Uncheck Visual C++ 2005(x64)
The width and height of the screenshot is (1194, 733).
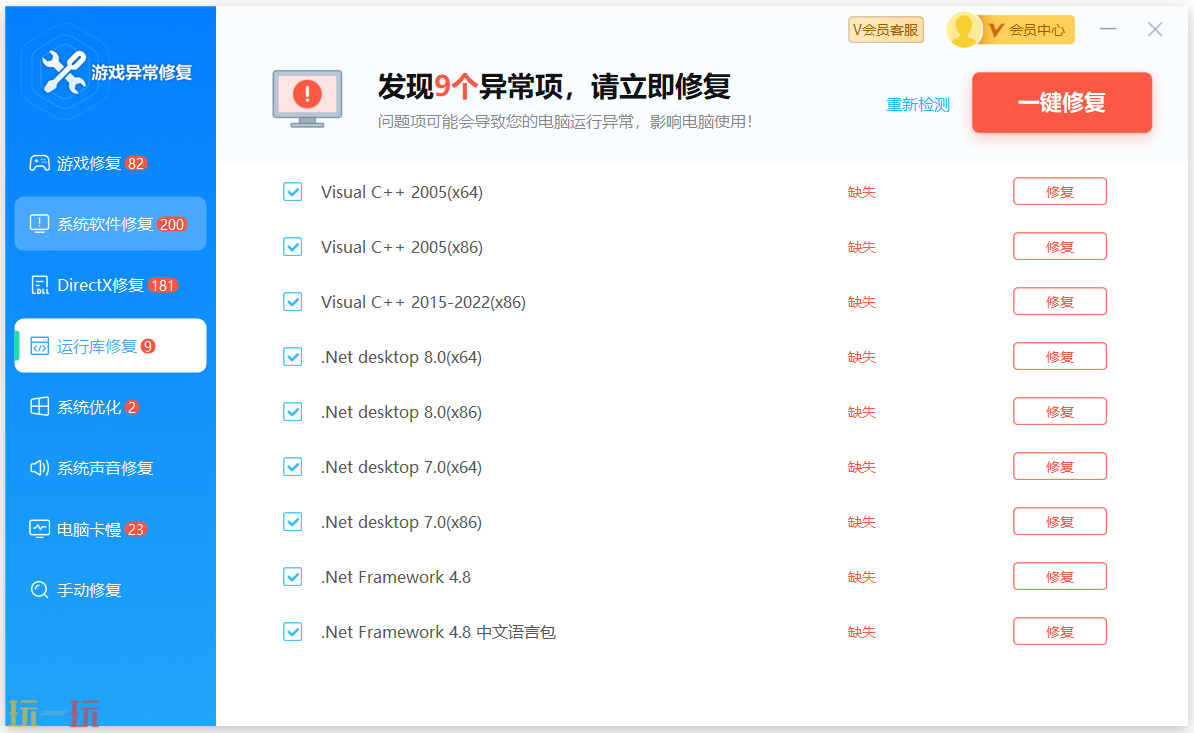(x=292, y=191)
